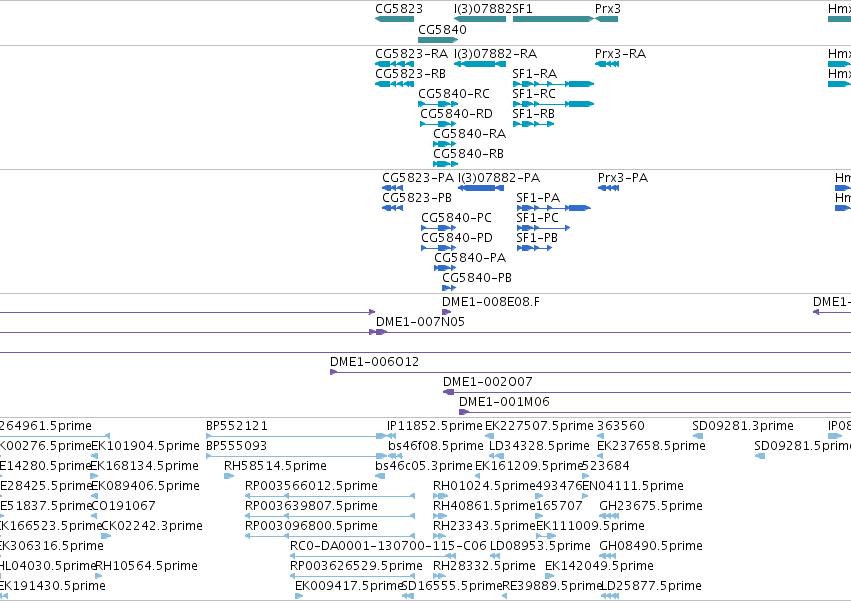The width and height of the screenshot is (851, 601).
Task: Open EST BP555093
Action: coord(296,456)
